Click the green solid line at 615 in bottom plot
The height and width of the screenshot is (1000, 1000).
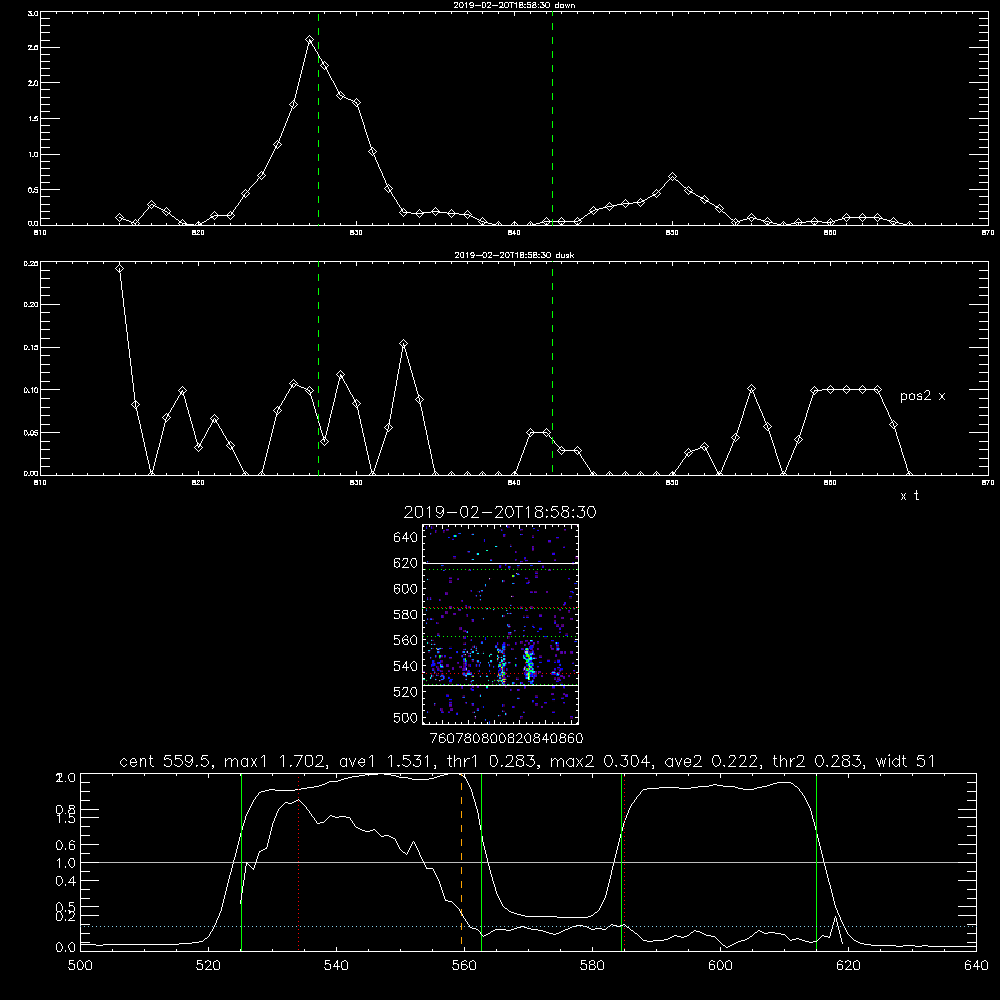tap(816, 862)
